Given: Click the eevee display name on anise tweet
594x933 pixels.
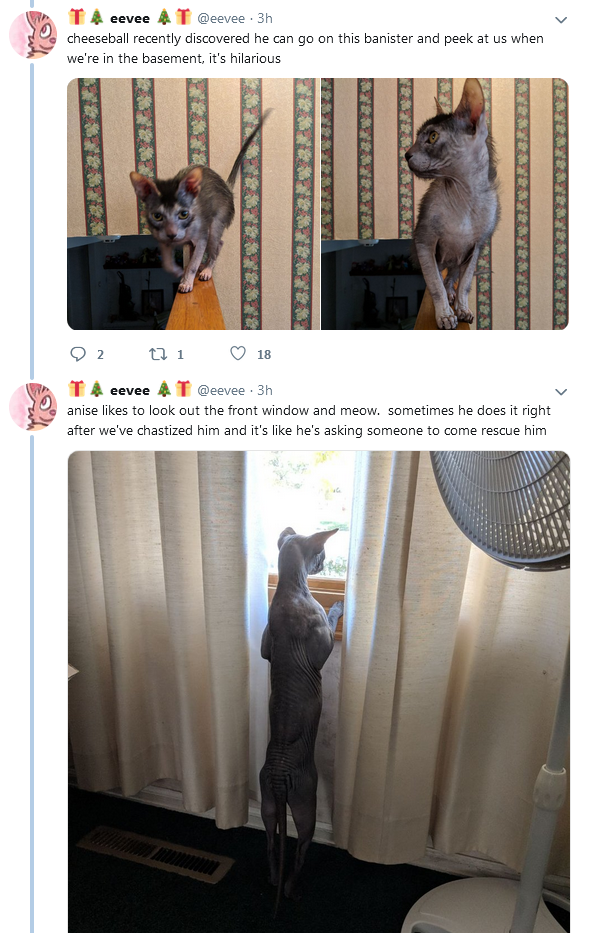Looking at the screenshot, I should point(130,390).
